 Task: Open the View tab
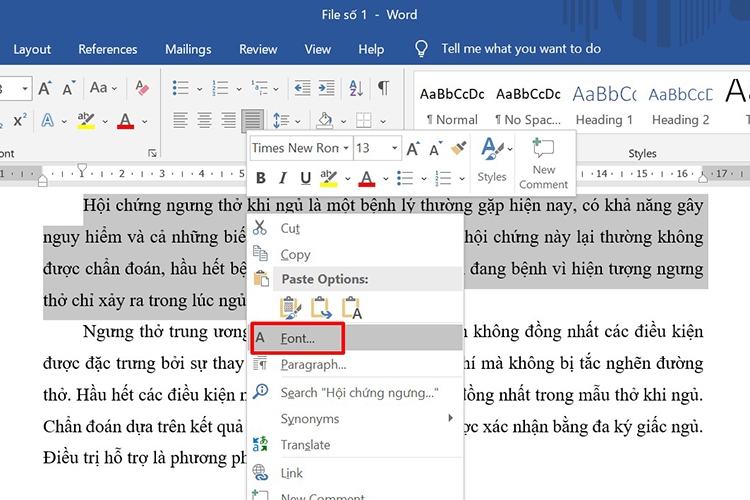coord(318,49)
